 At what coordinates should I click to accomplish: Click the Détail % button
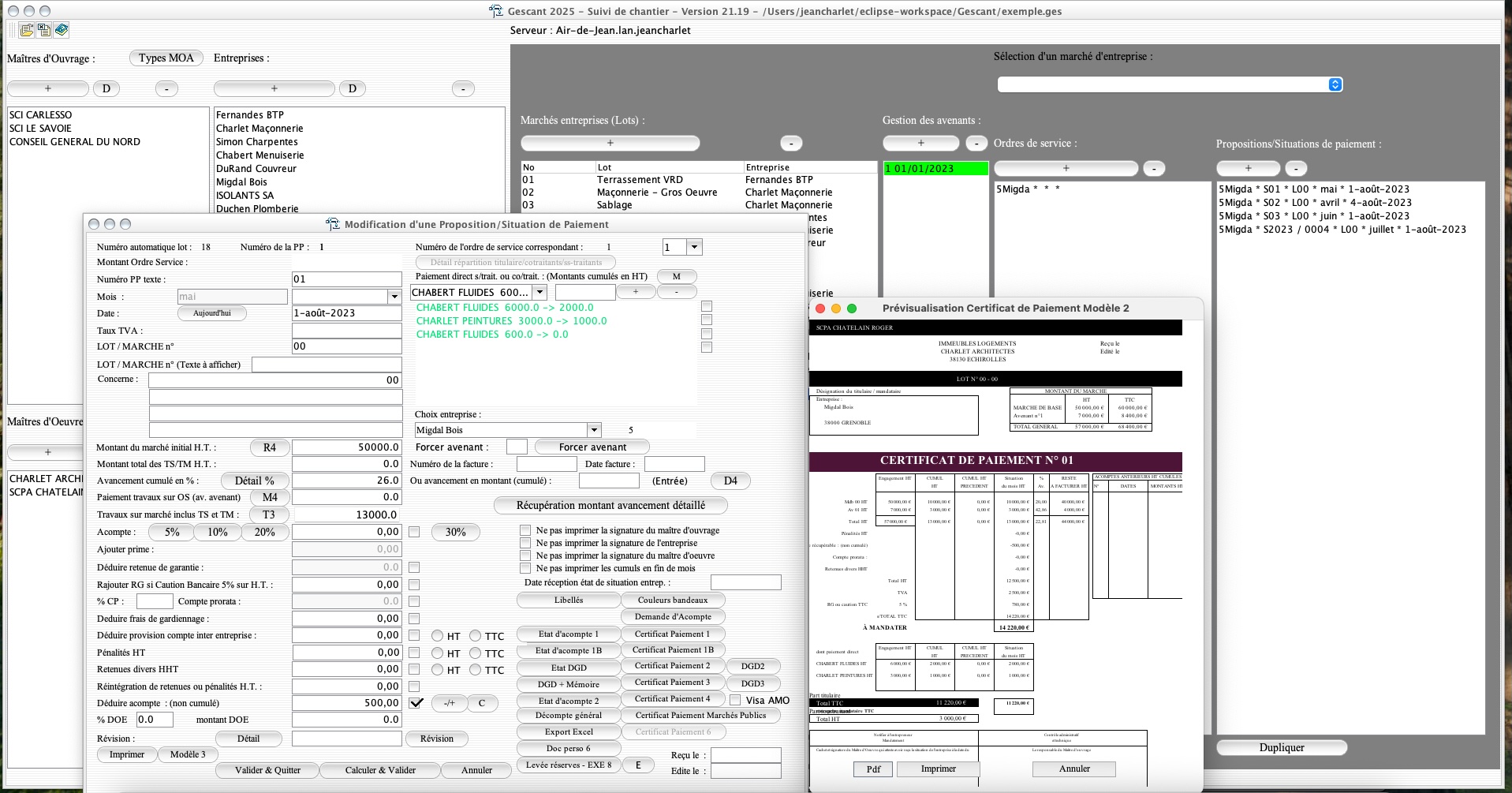(x=254, y=481)
